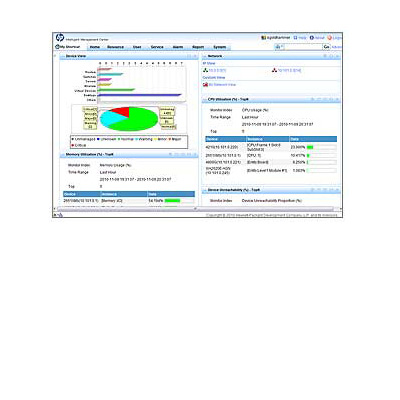Click the About icon in header
400x400 pixels.
312,38
